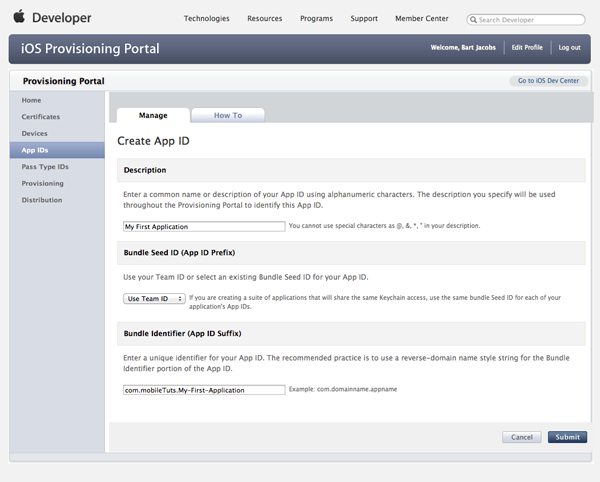Open the Programs menu
This screenshot has height=482, width=600.
316,18
